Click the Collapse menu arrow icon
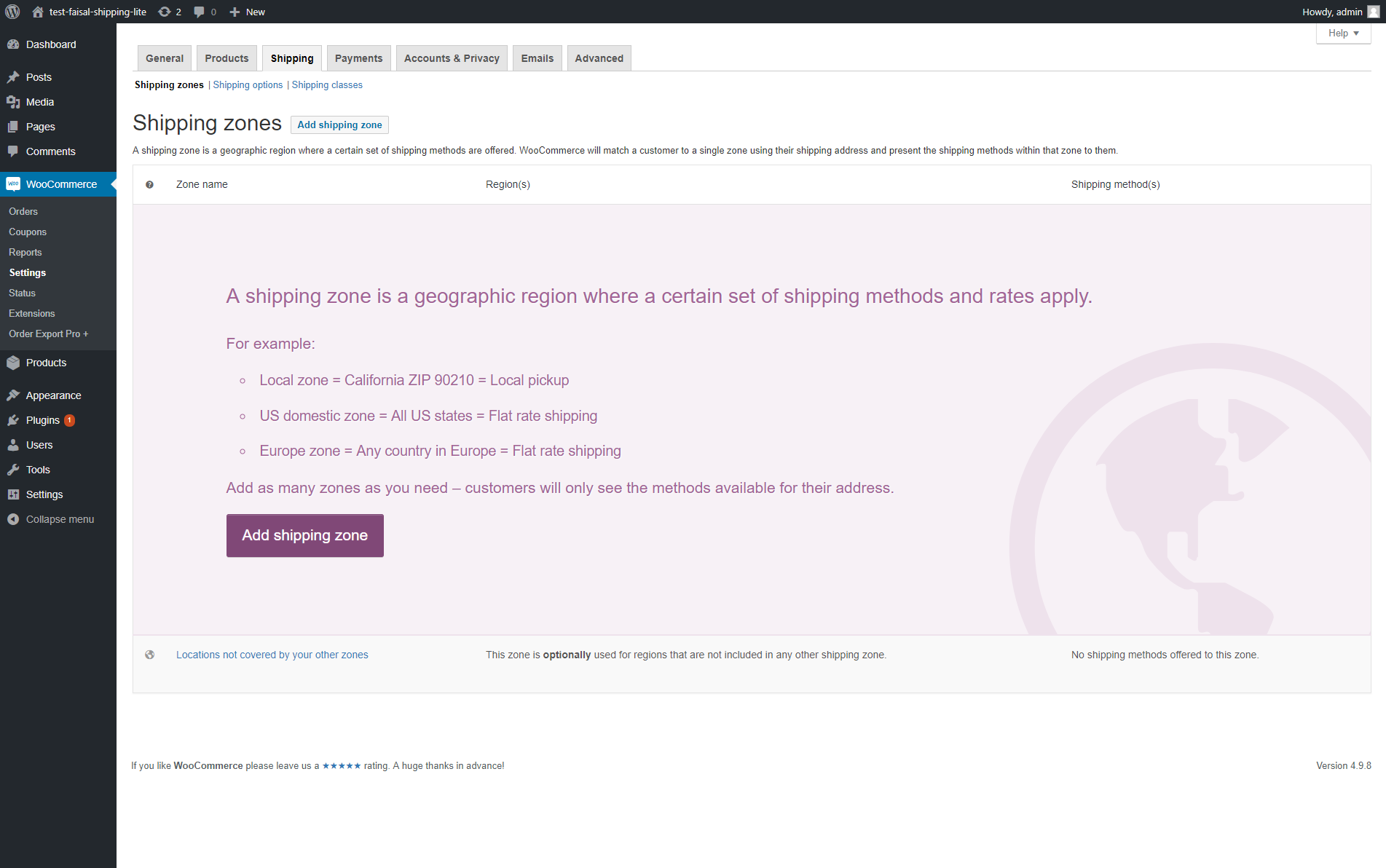The width and height of the screenshot is (1386, 868). (x=13, y=519)
